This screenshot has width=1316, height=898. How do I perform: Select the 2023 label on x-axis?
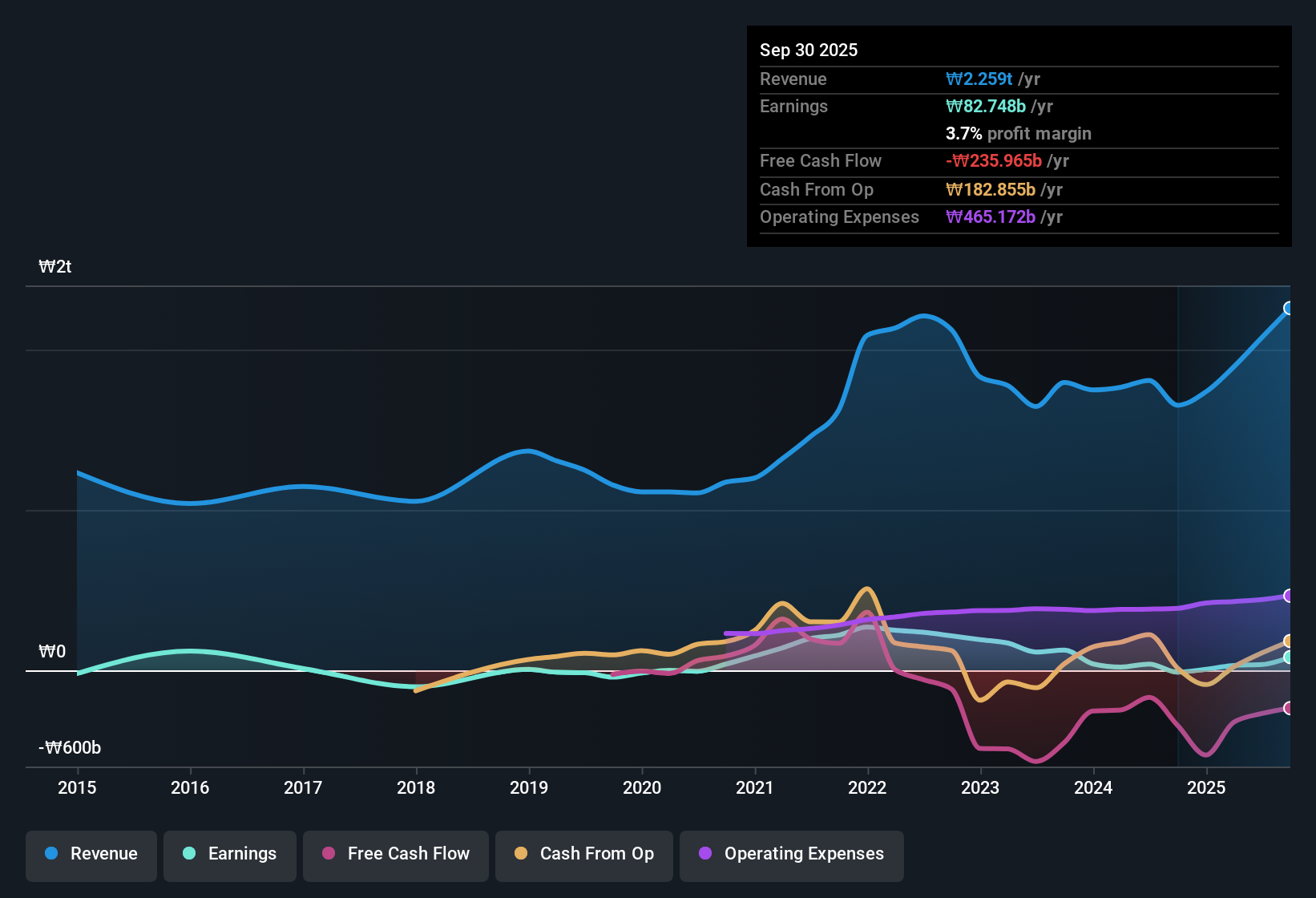tap(979, 788)
